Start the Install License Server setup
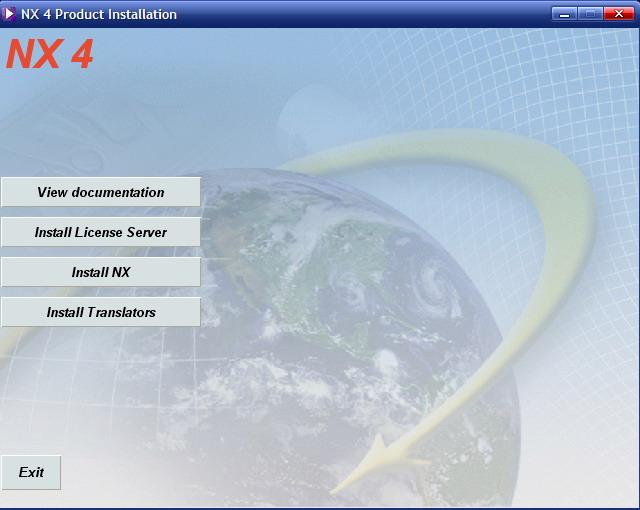Viewport: 640px width, 510px height. point(101,232)
